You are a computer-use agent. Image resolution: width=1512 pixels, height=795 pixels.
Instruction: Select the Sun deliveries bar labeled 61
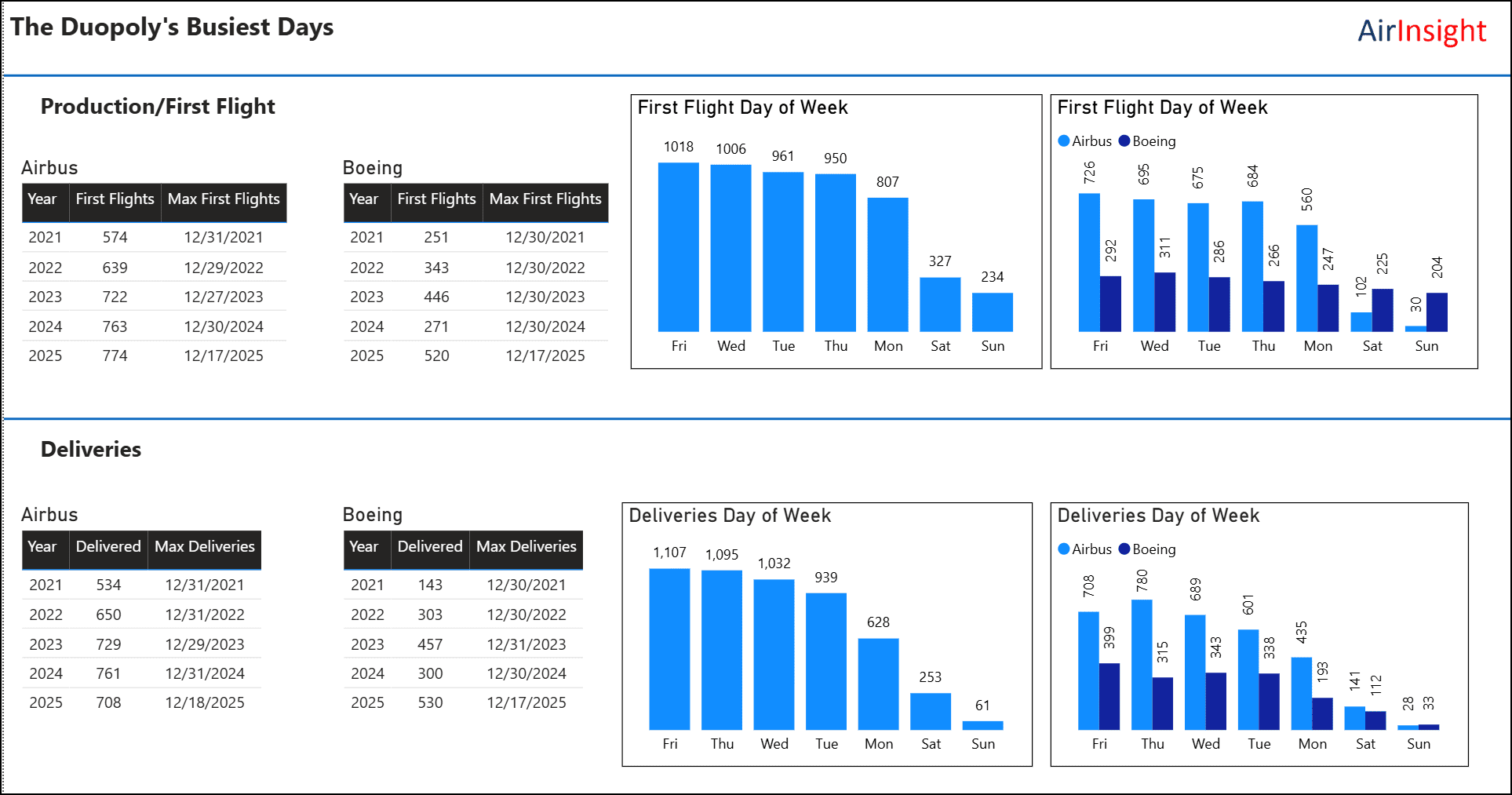click(x=982, y=725)
